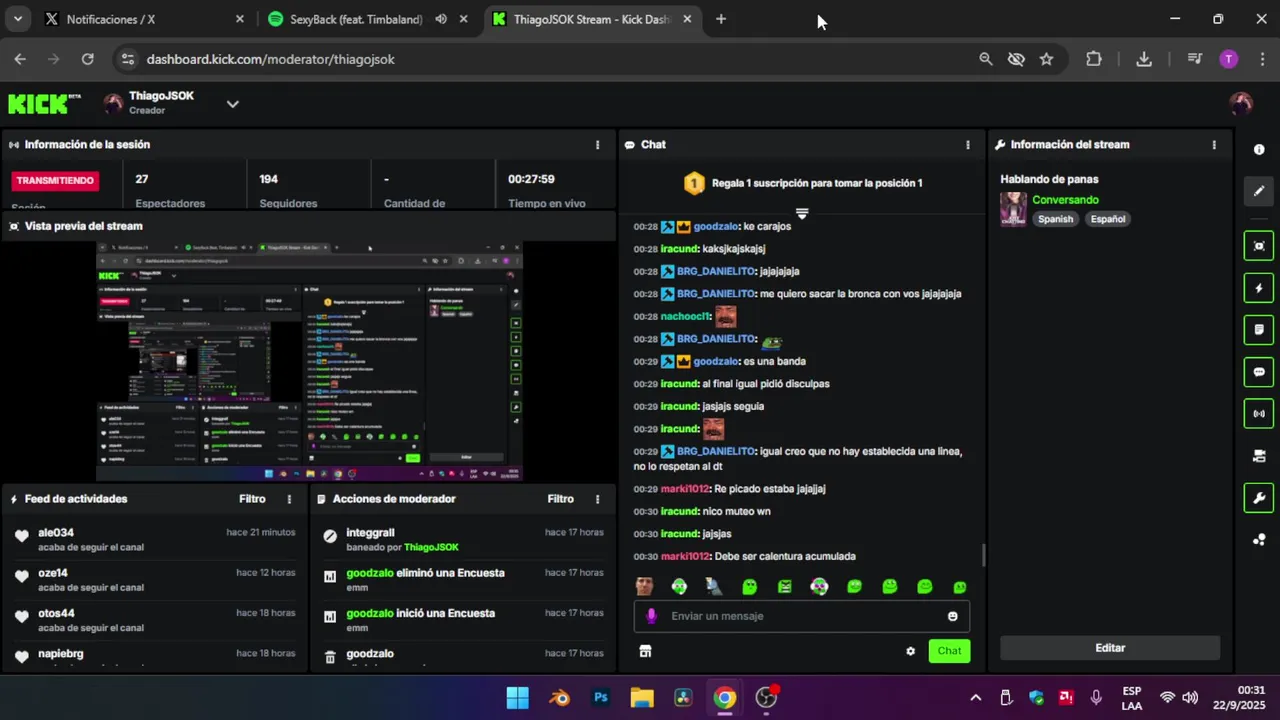Switch to the SexyBack Spotify tab
Image resolution: width=1280 pixels, height=720 pixels.
pyautogui.click(x=369, y=19)
